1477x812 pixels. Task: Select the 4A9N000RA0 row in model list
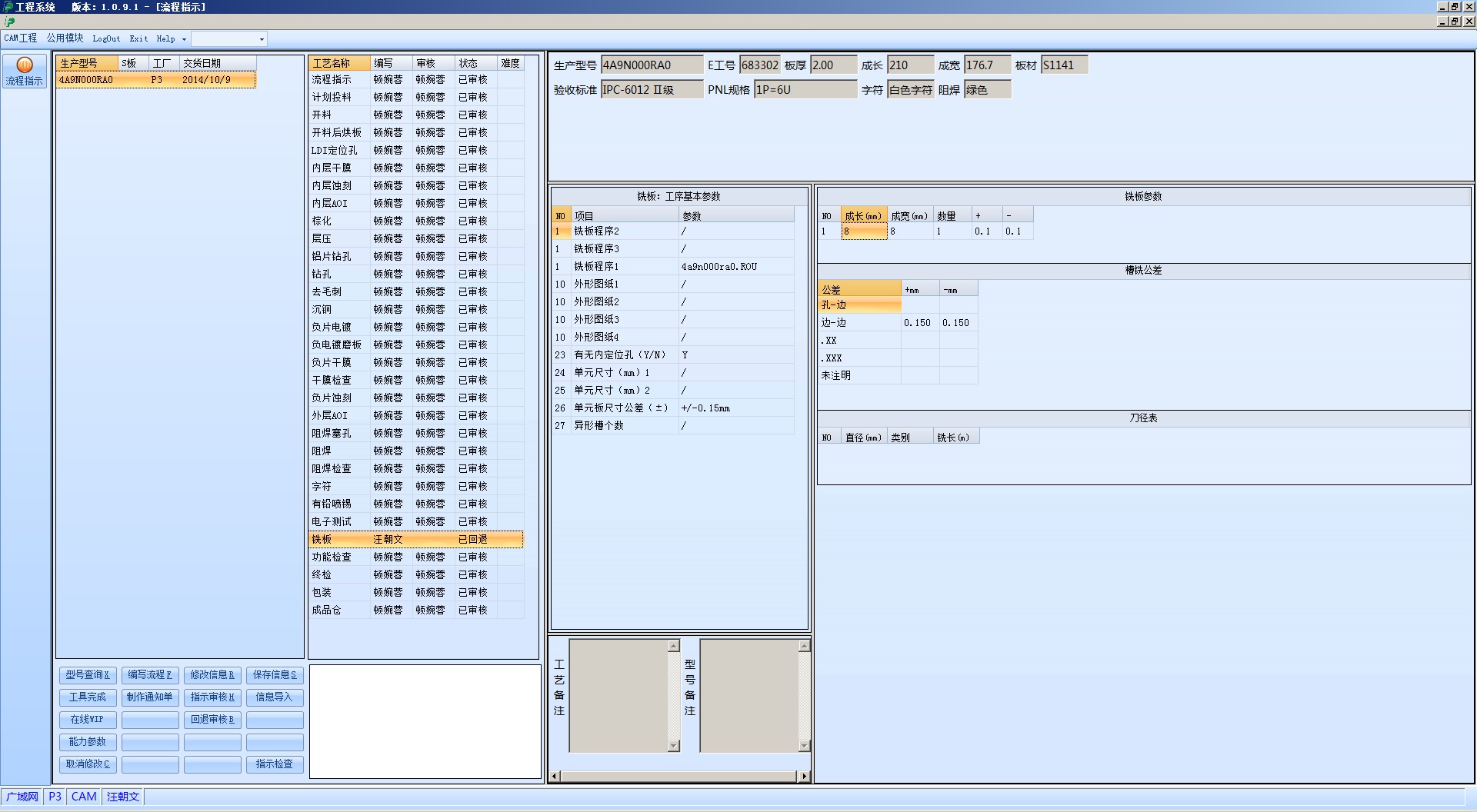coord(156,80)
